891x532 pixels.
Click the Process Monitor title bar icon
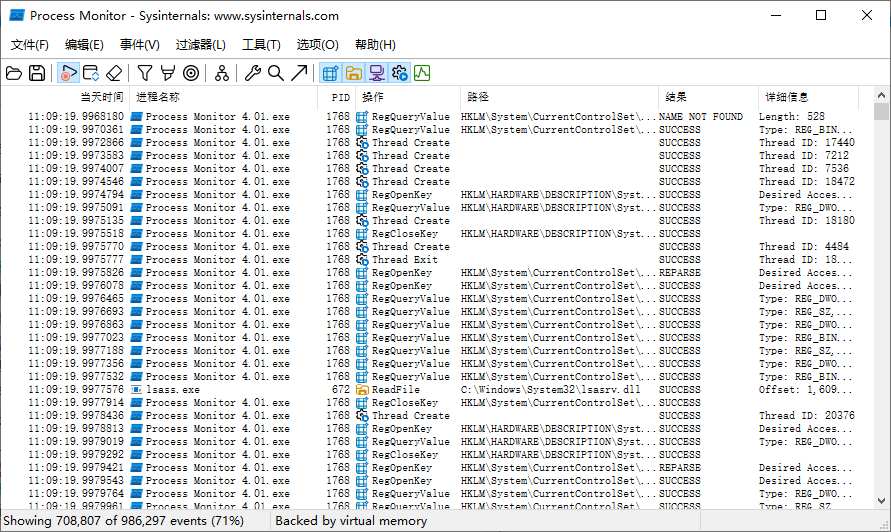tap(17, 15)
